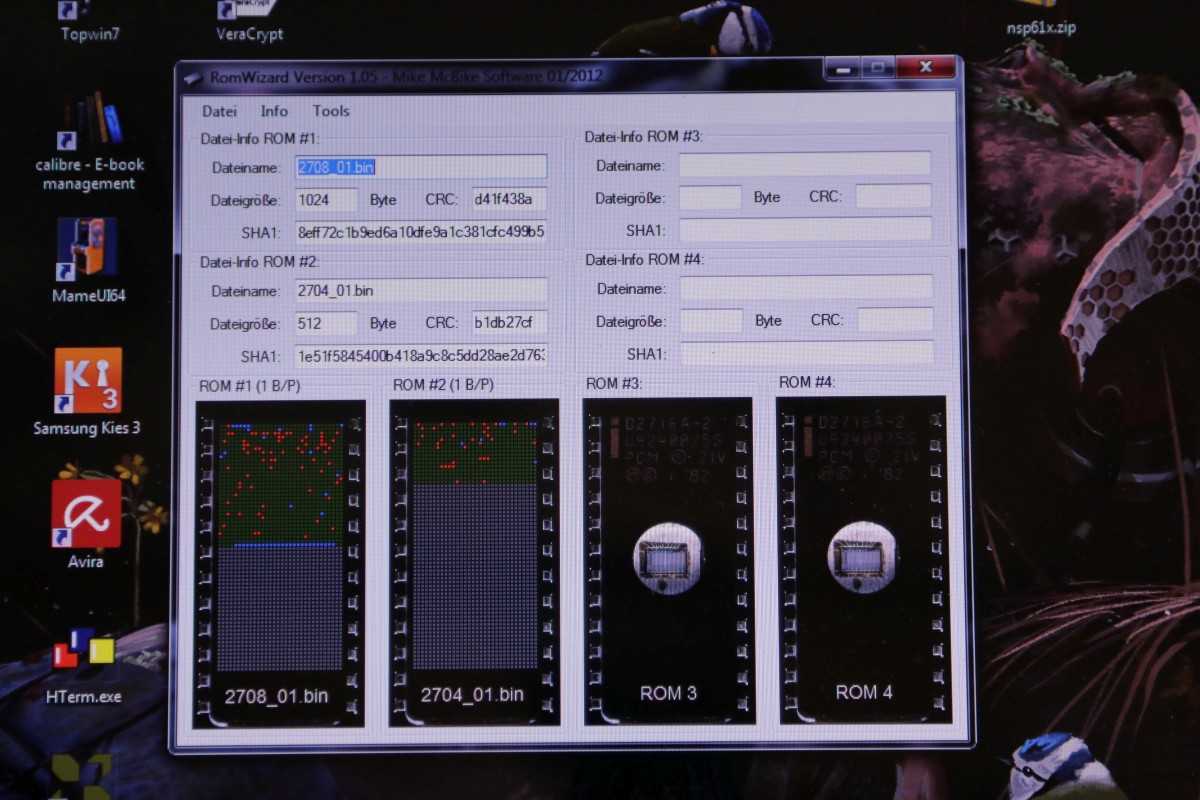Open the Tools menu
The width and height of the screenshot is (1200, 800).
click(x=331, y=111)
